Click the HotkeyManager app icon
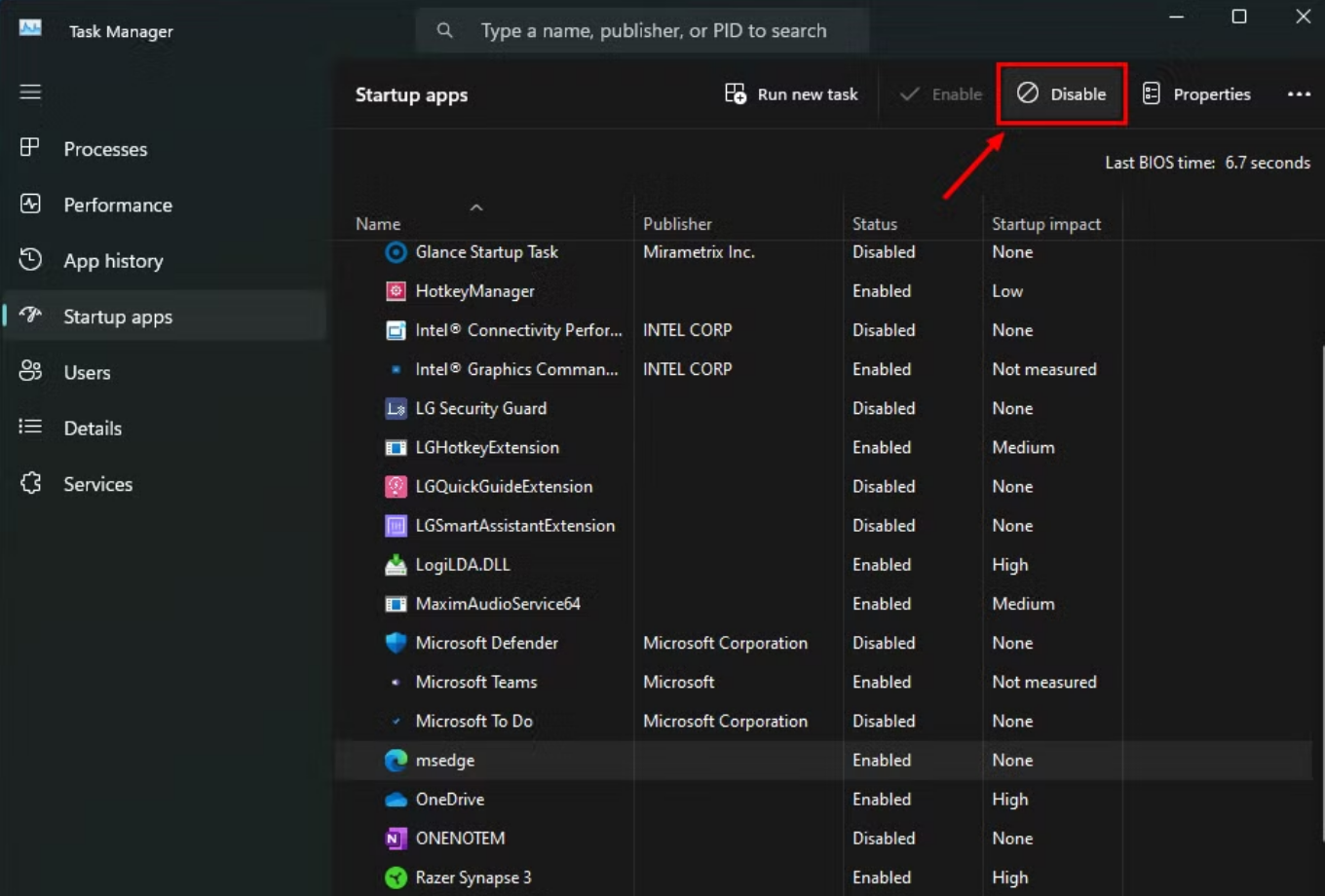The image size is (1325, 896). (396, 291)
